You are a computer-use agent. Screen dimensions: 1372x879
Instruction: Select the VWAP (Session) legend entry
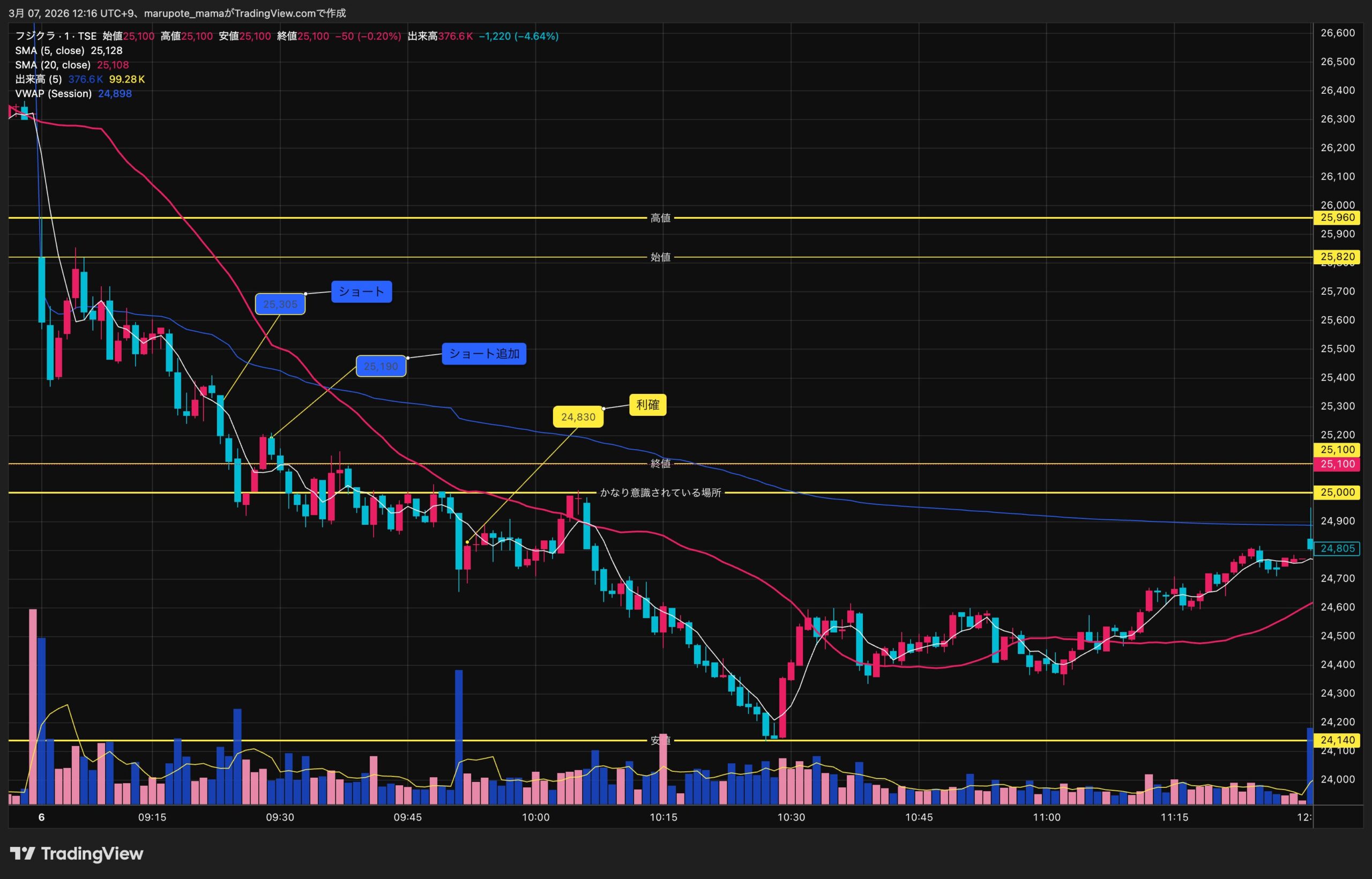point(53,94)
